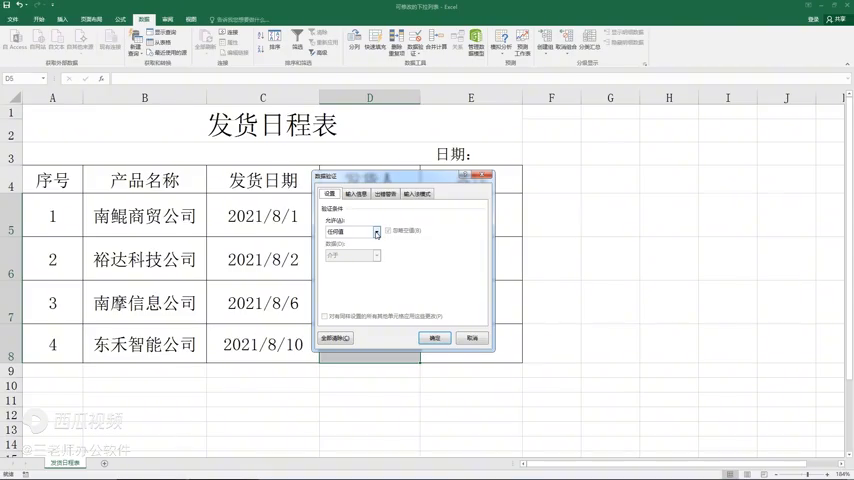Switch to 输入信息 tab in dialog
854x480 pixels.
356,194
